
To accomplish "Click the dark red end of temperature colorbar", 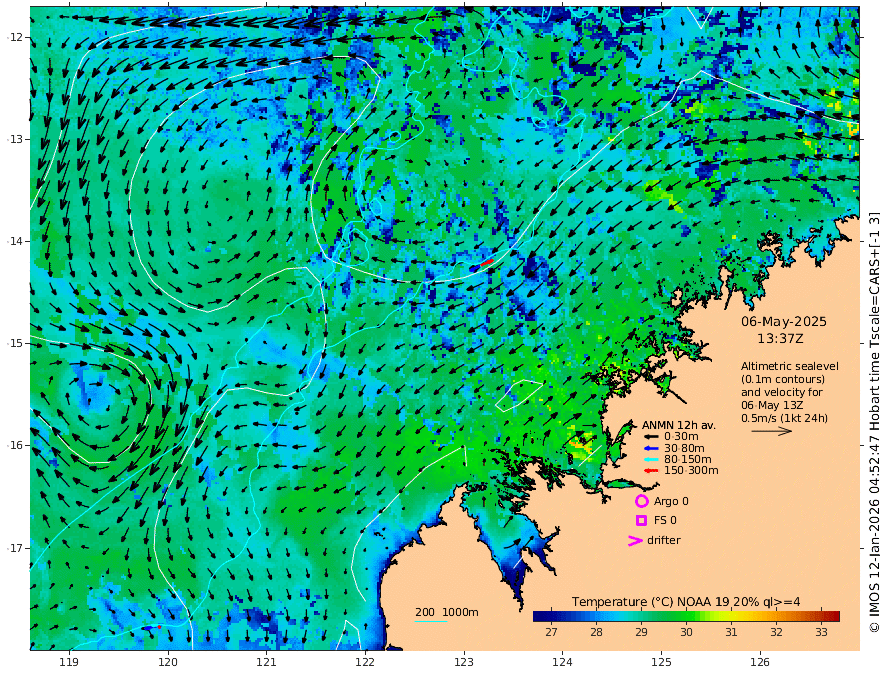I will pyautogui.click(x=835, y=616).
